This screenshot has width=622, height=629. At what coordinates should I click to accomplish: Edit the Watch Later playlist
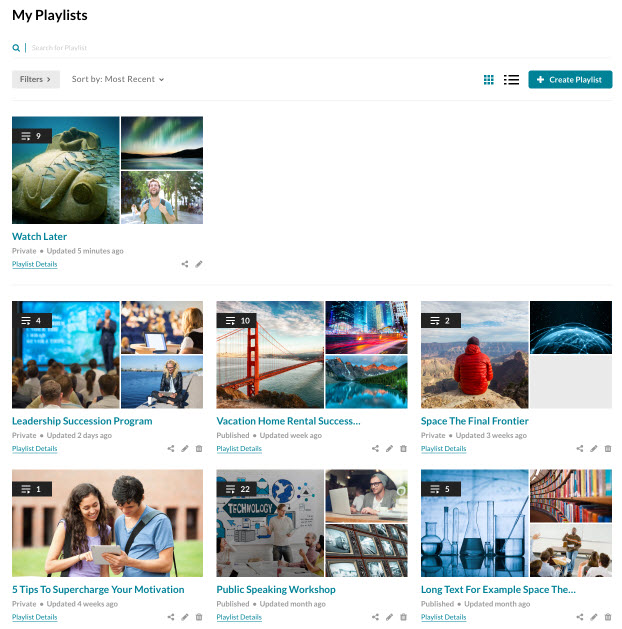[199, 264]
